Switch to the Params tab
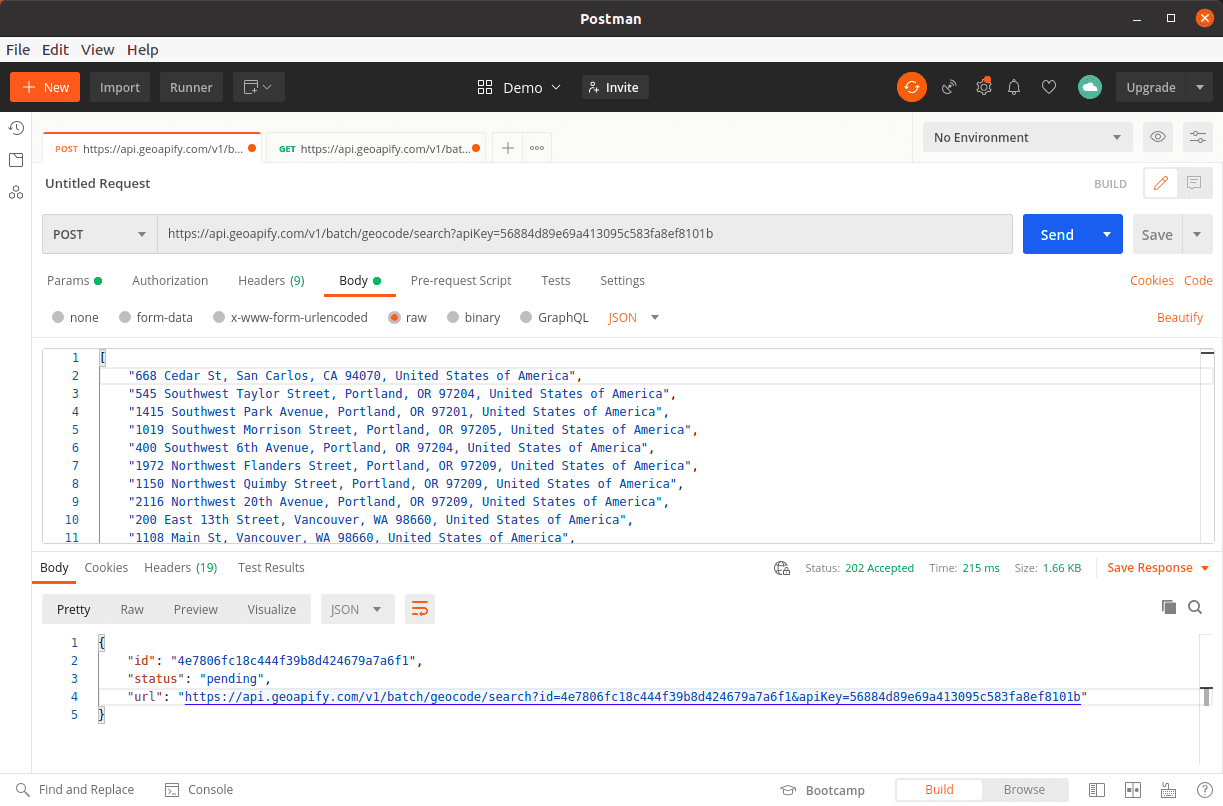 [74, 281]
